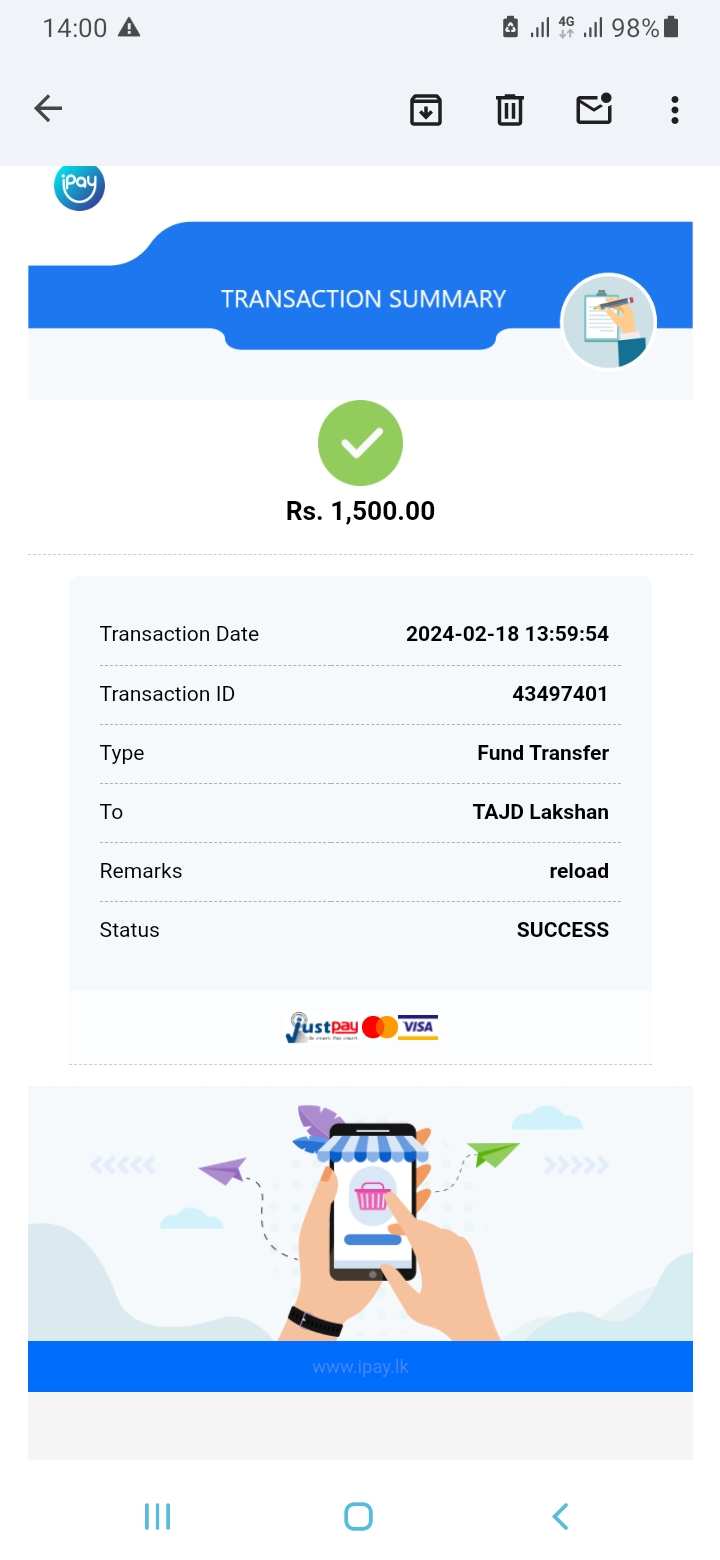Viewport: 720px width, 1560px height.
Task: Open the three-dot overflow menu
Action: pyautogui.click(x=675, y=109)
